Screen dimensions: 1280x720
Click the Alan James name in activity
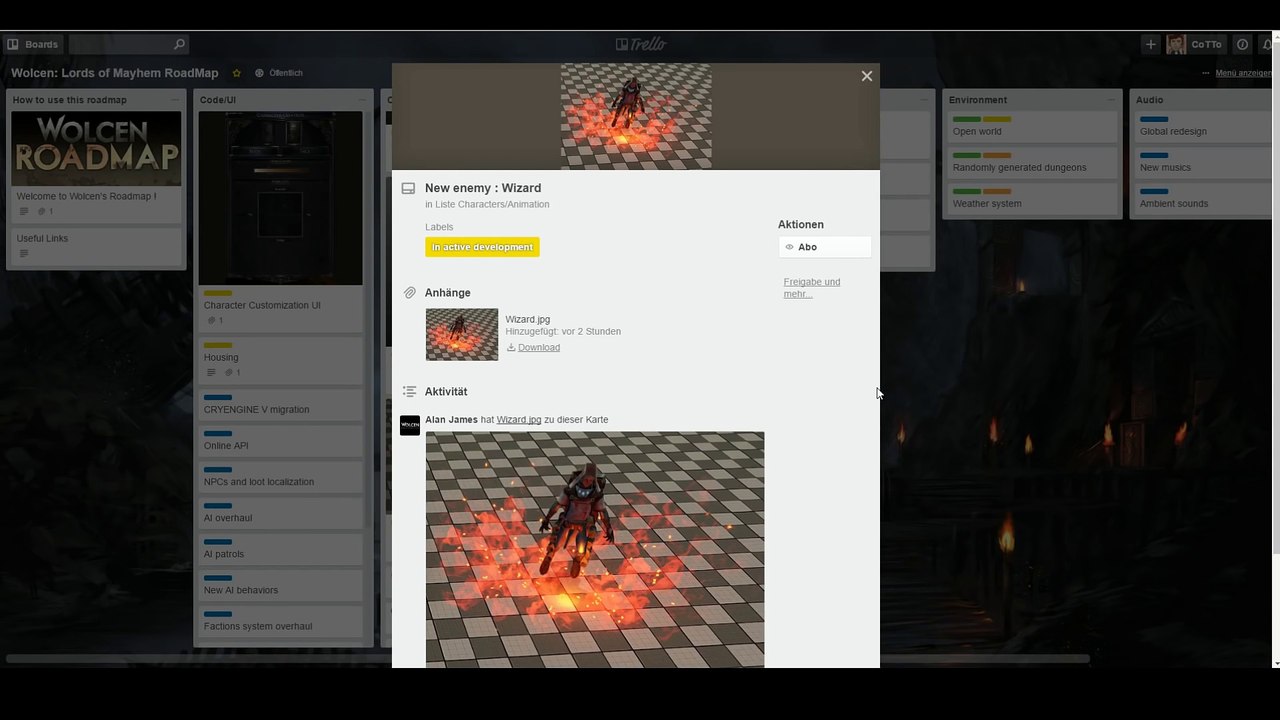tap(451, 420)
